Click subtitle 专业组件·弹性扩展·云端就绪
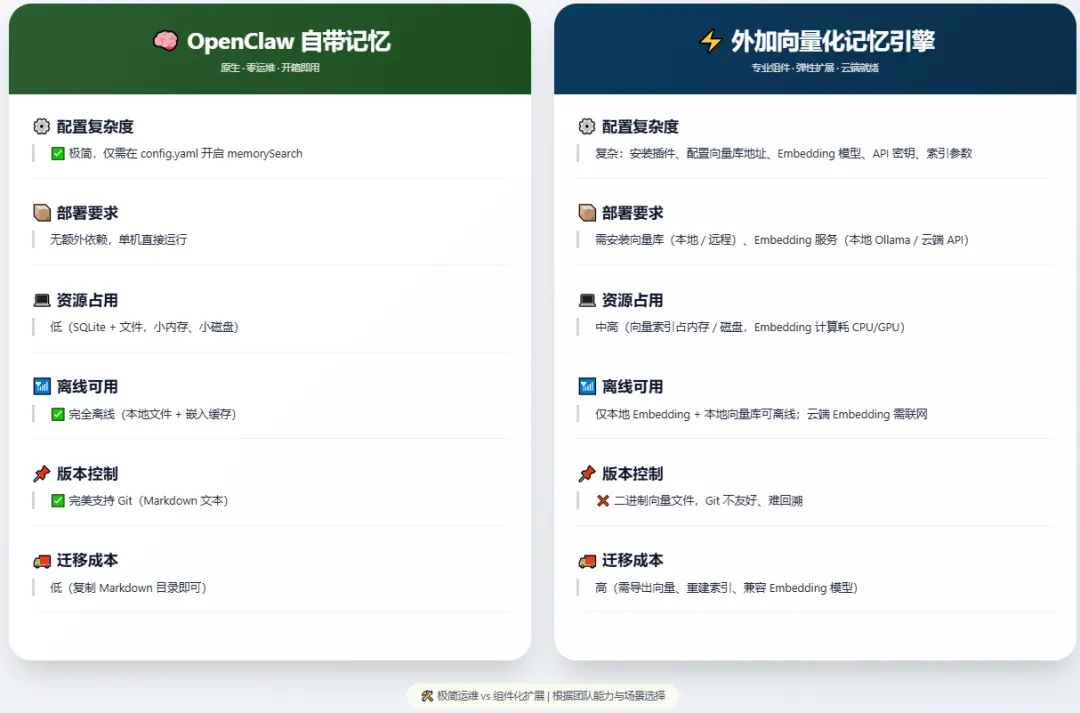The width and height of the screenshot is (1080, 713). tap(815, 68)
